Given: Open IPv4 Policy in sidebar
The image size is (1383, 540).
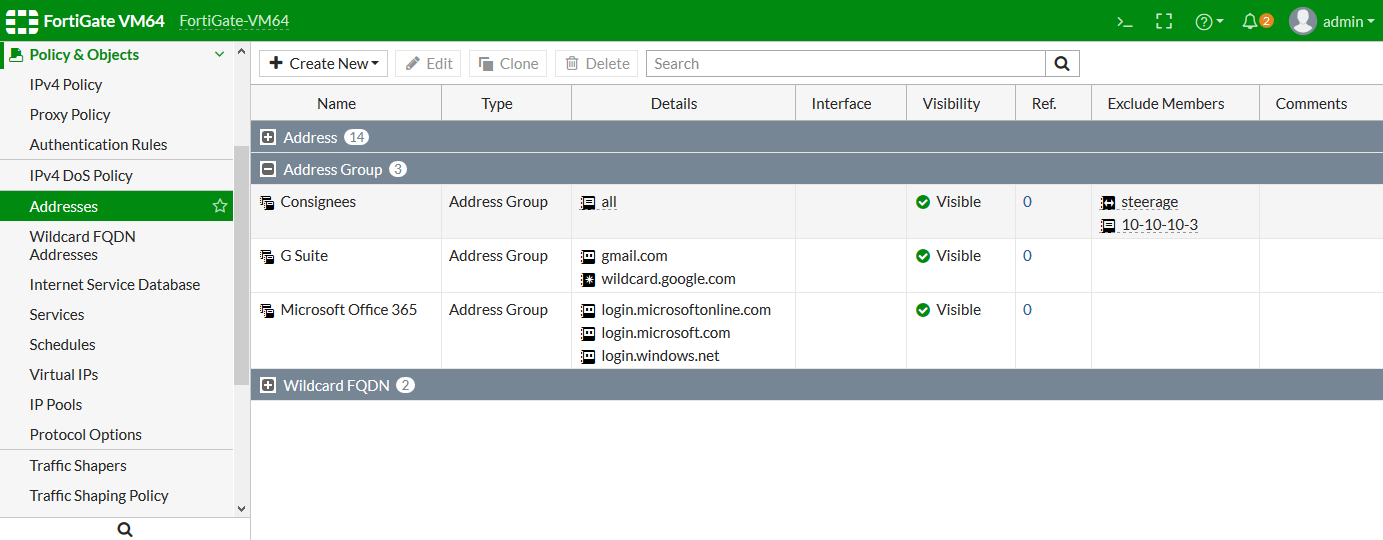Looking at the screenshot, I should click(66, 85).
